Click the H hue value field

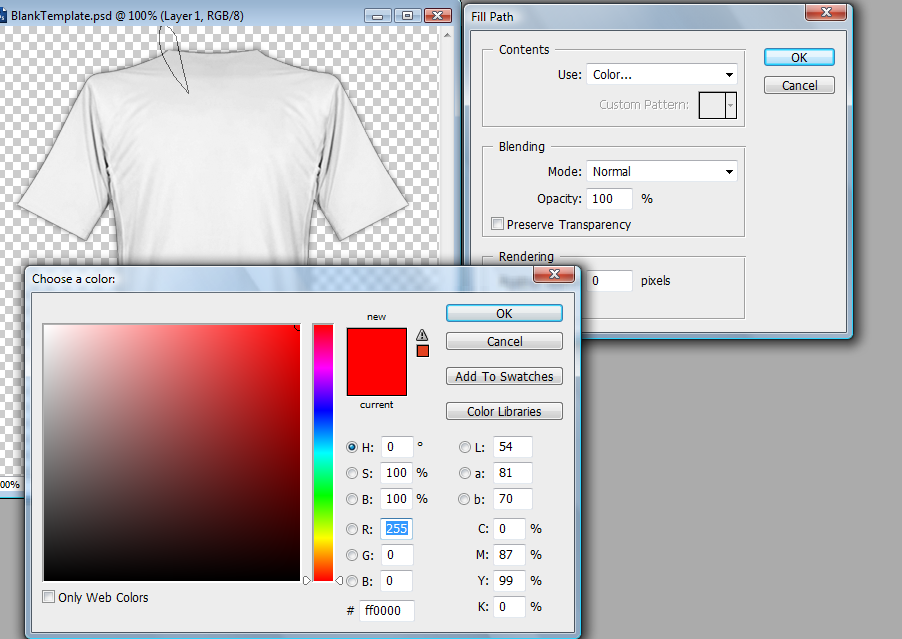coord(397,447)
